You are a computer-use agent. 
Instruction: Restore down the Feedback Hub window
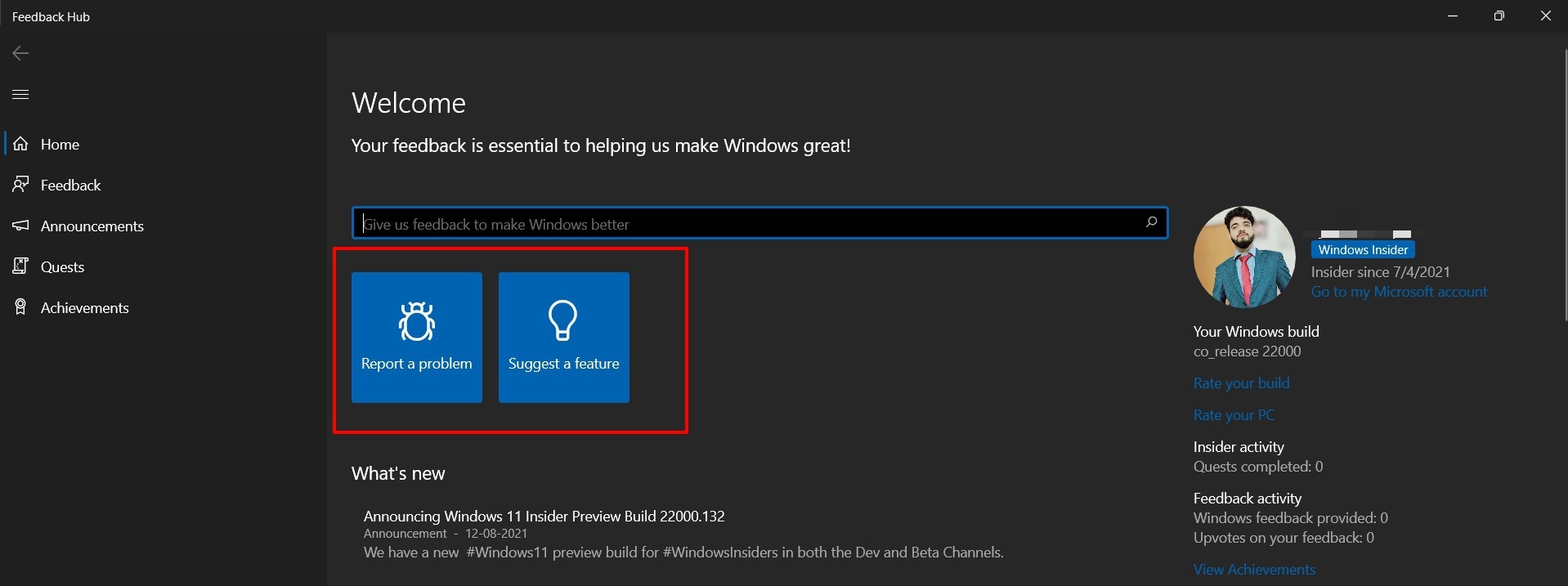[x=1499, y=16]
